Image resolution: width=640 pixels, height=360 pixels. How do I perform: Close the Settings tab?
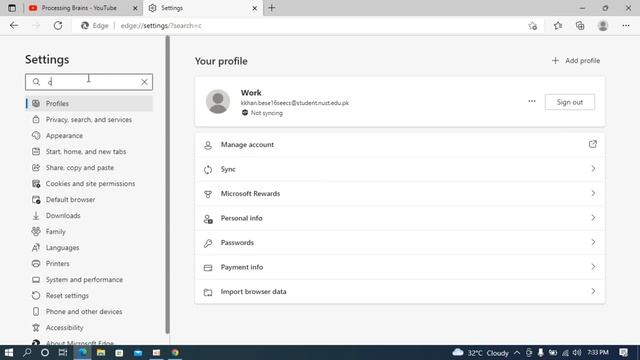(x=255, y=8)
